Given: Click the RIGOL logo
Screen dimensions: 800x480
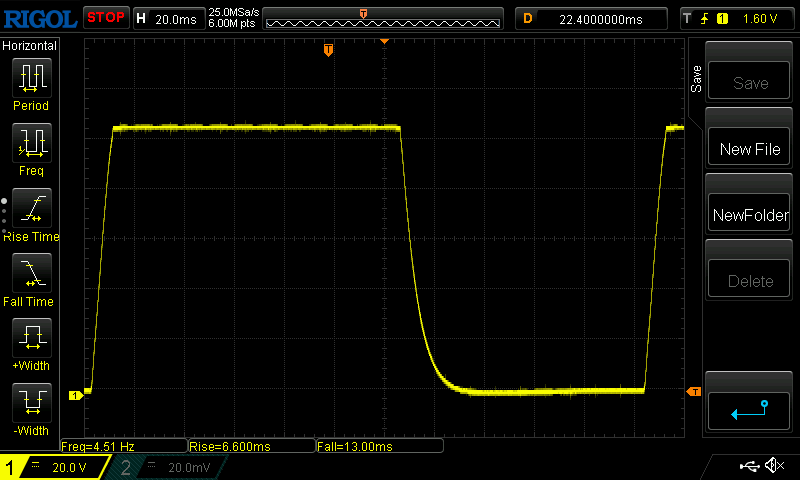Looking at the screenshot, I should point(40,19).
